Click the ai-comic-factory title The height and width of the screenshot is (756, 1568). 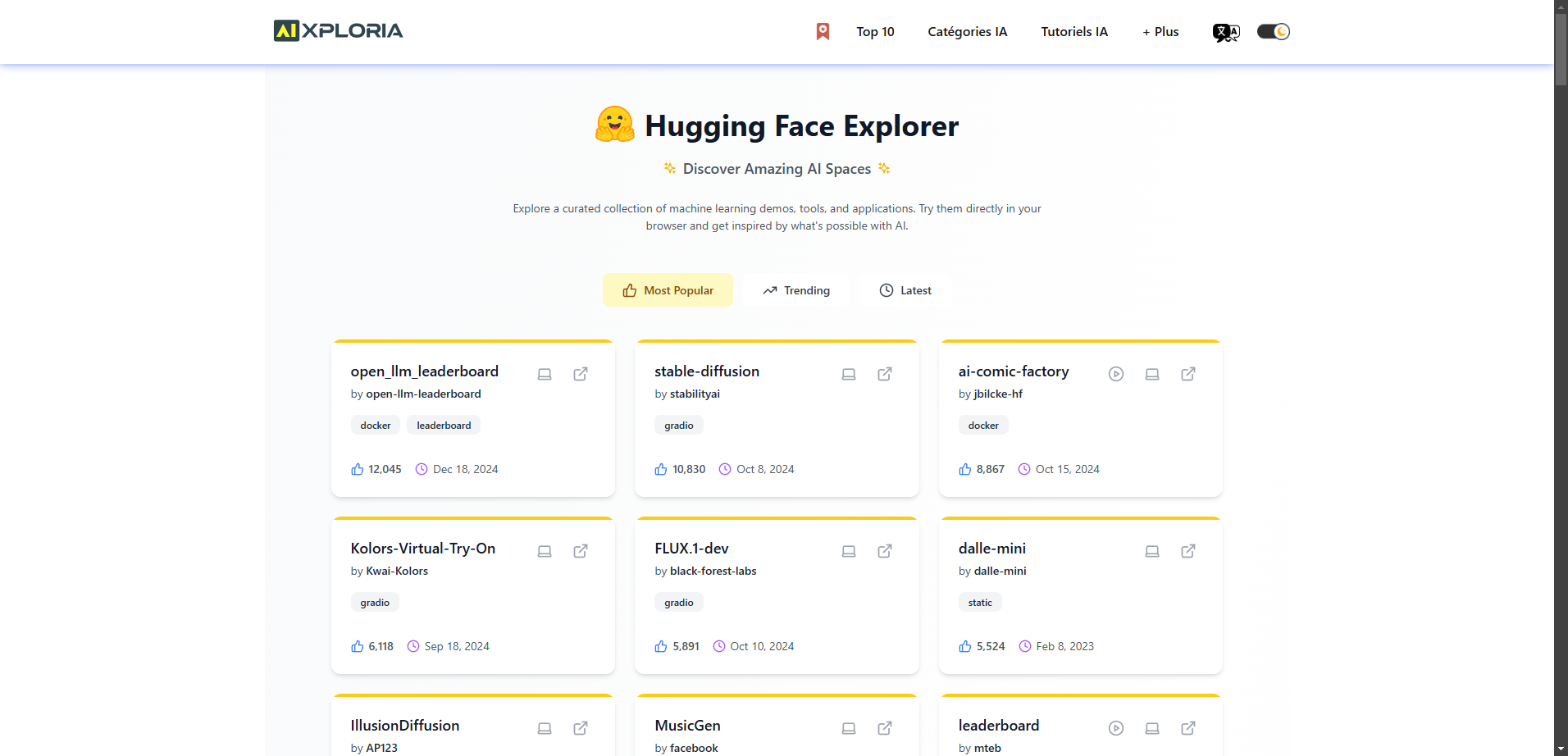coord(1014,371)
